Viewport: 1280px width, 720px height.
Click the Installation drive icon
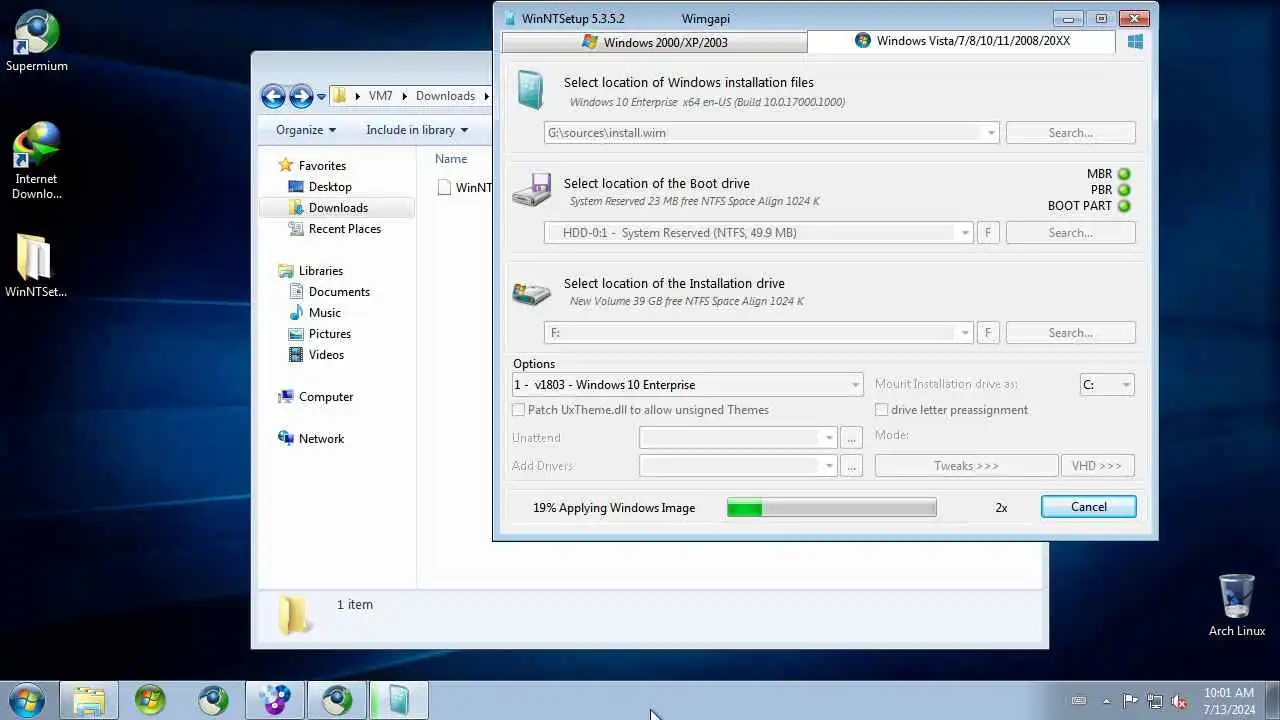[531, 292]
